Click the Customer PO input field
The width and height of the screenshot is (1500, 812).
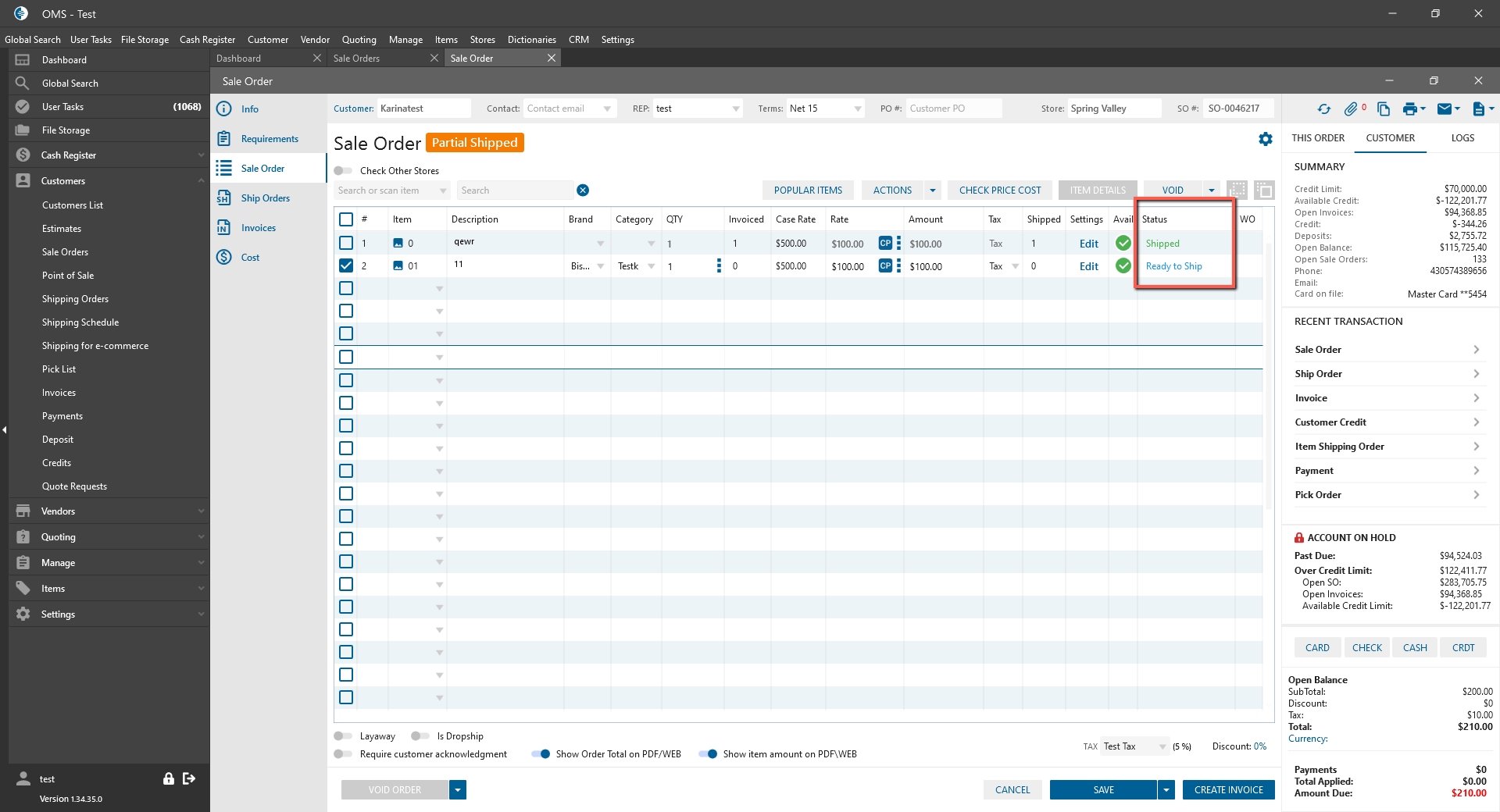952,109
